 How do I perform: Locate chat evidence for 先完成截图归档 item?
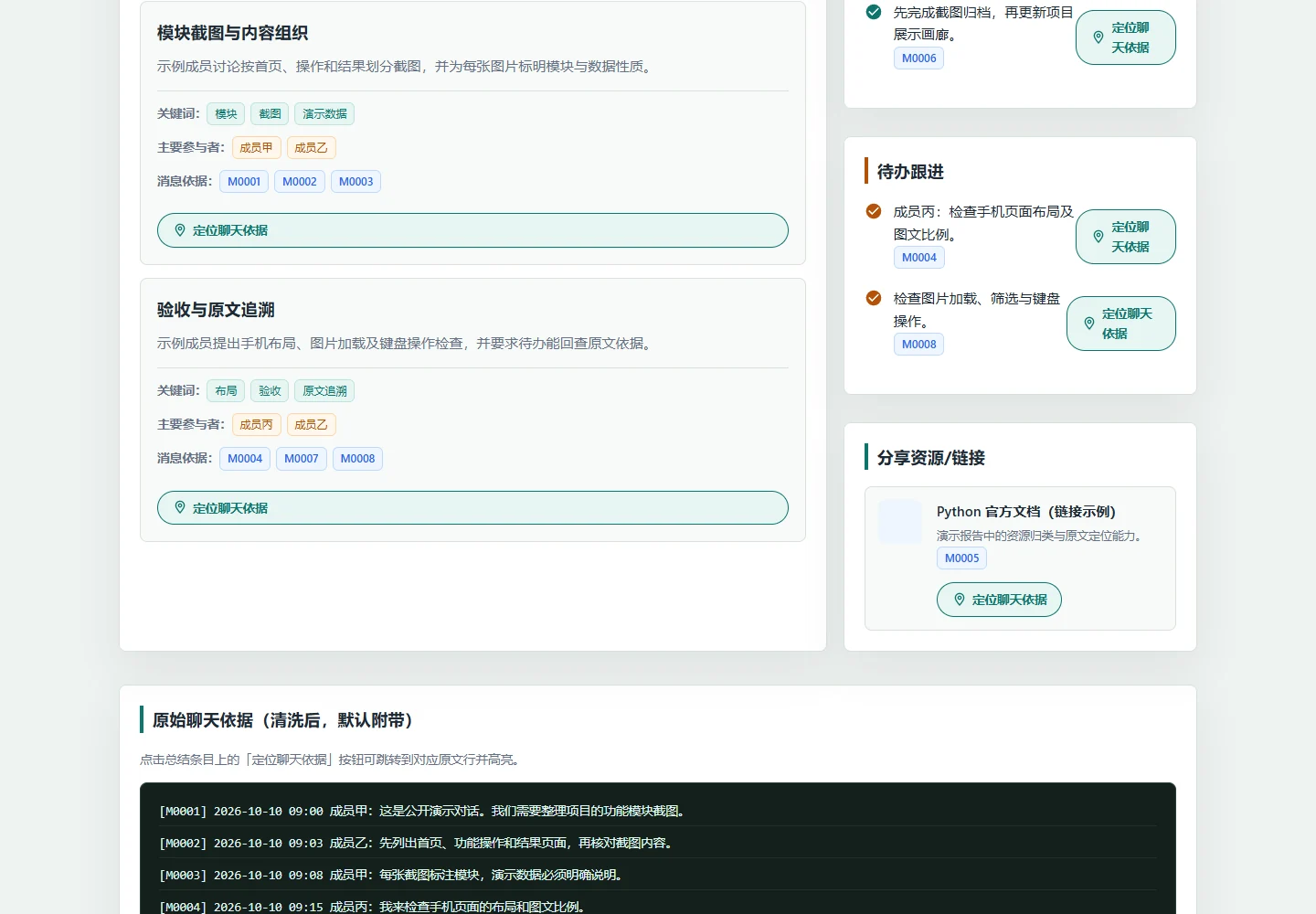tap(1126, 37)
